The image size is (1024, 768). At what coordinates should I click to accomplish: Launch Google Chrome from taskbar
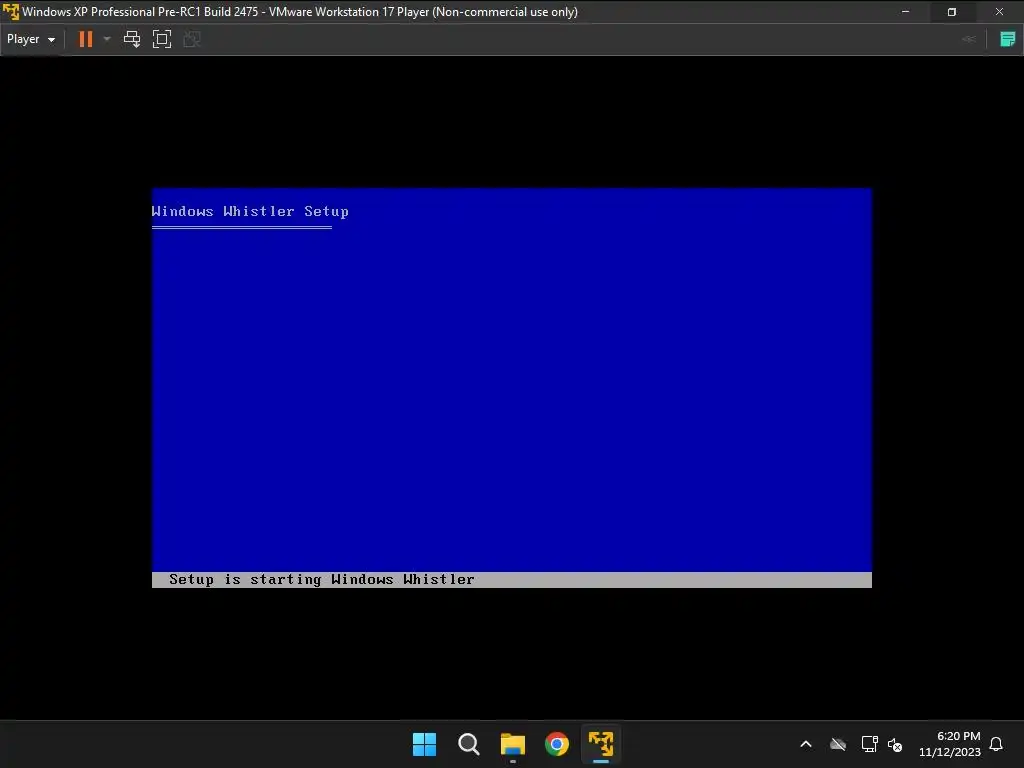click(557, 744)
